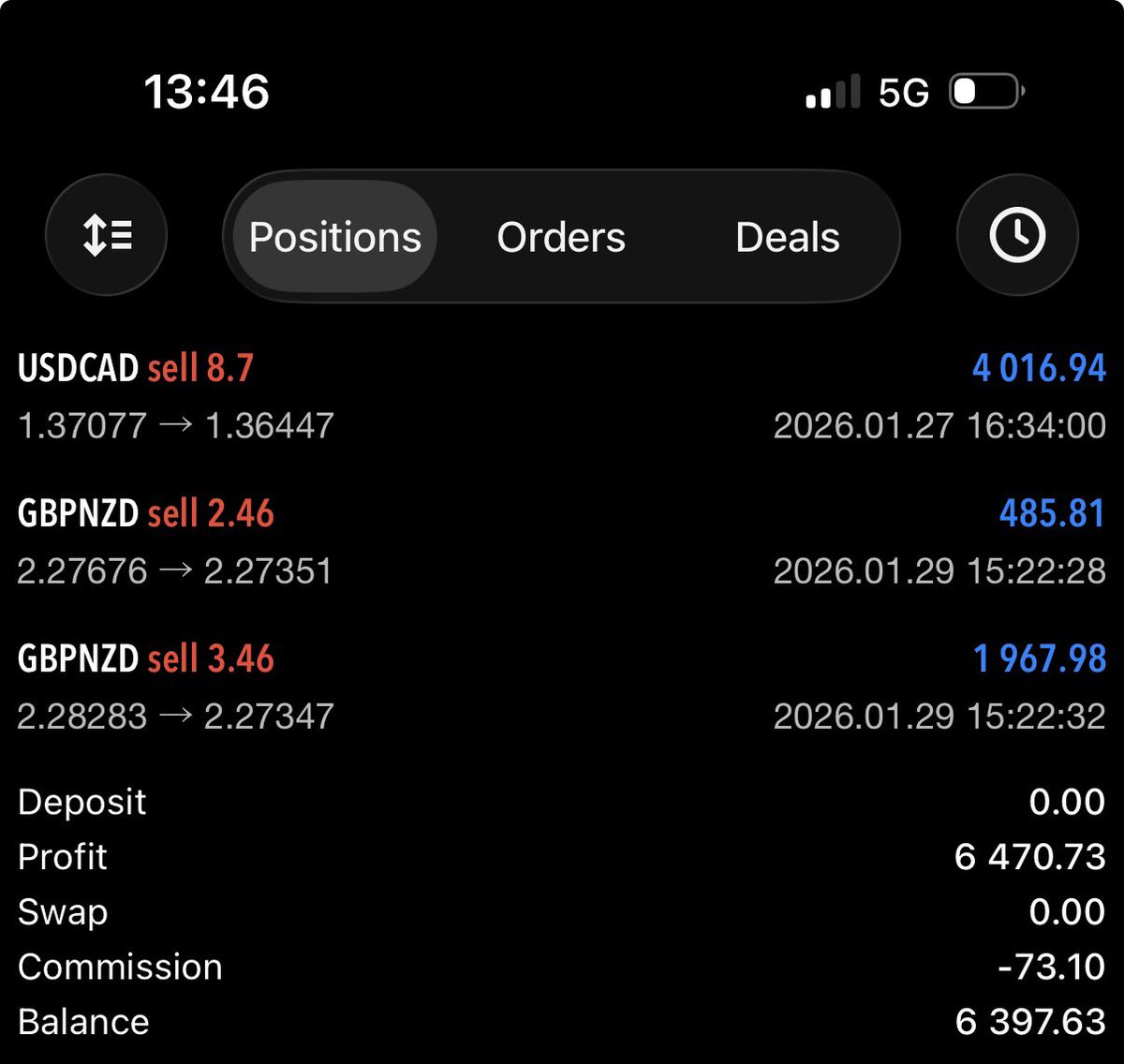Tap the Commission label
Viewport: 1124px width, 1064px height.
(120, 967)
